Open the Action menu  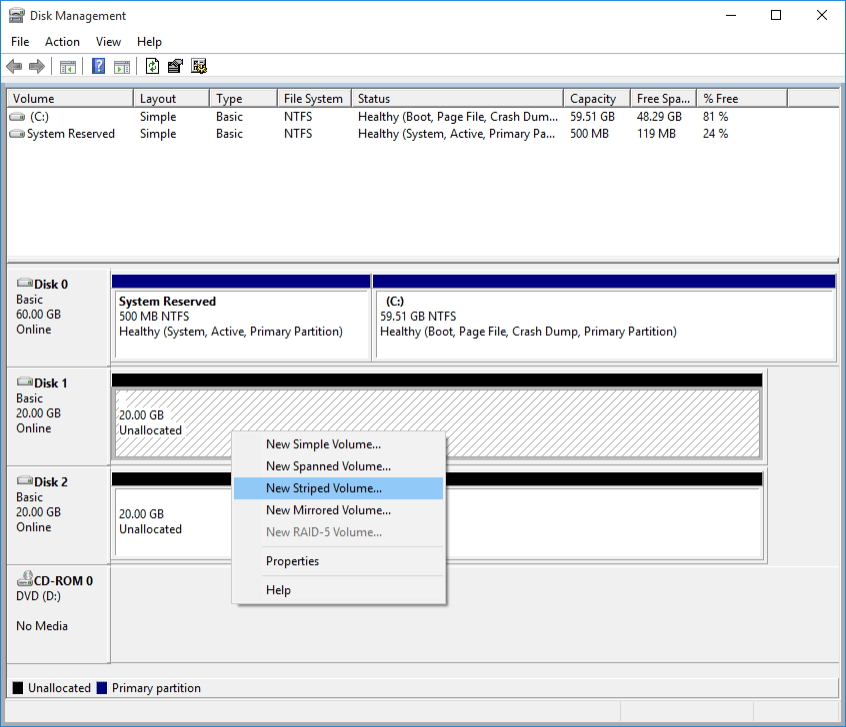62,42
